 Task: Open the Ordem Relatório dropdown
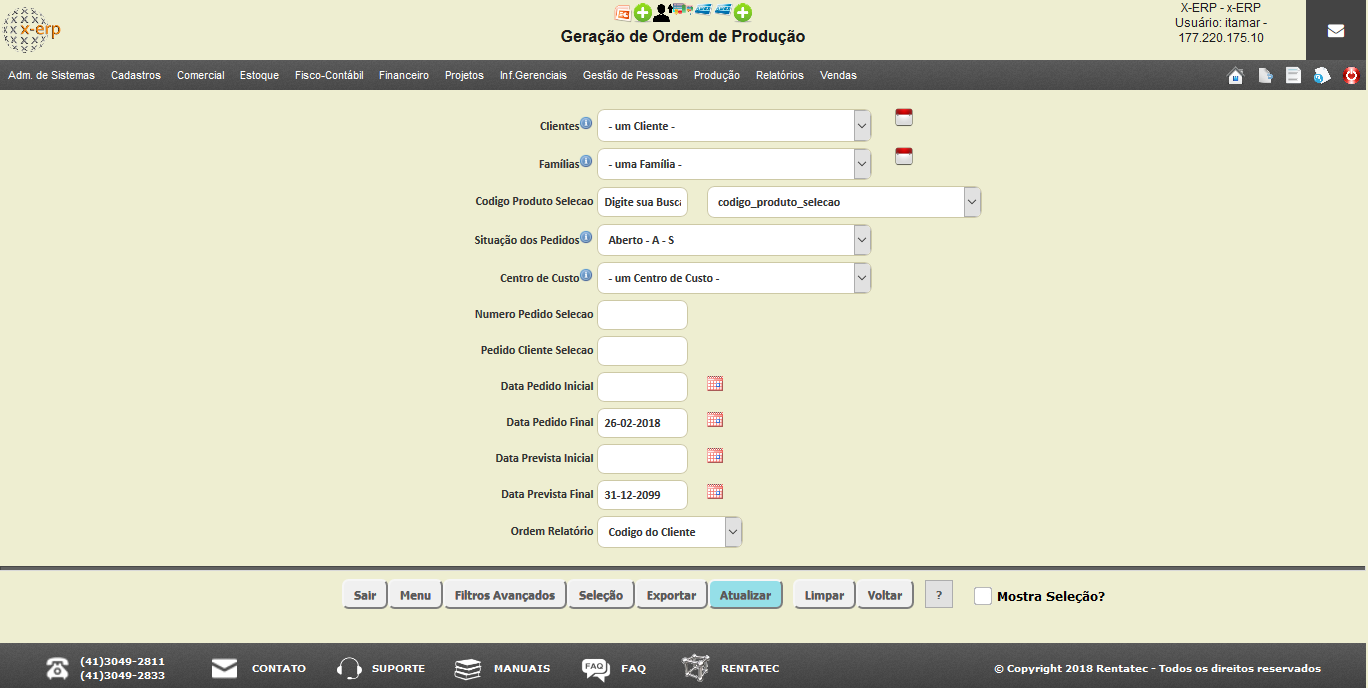click(x=670, y=532)
